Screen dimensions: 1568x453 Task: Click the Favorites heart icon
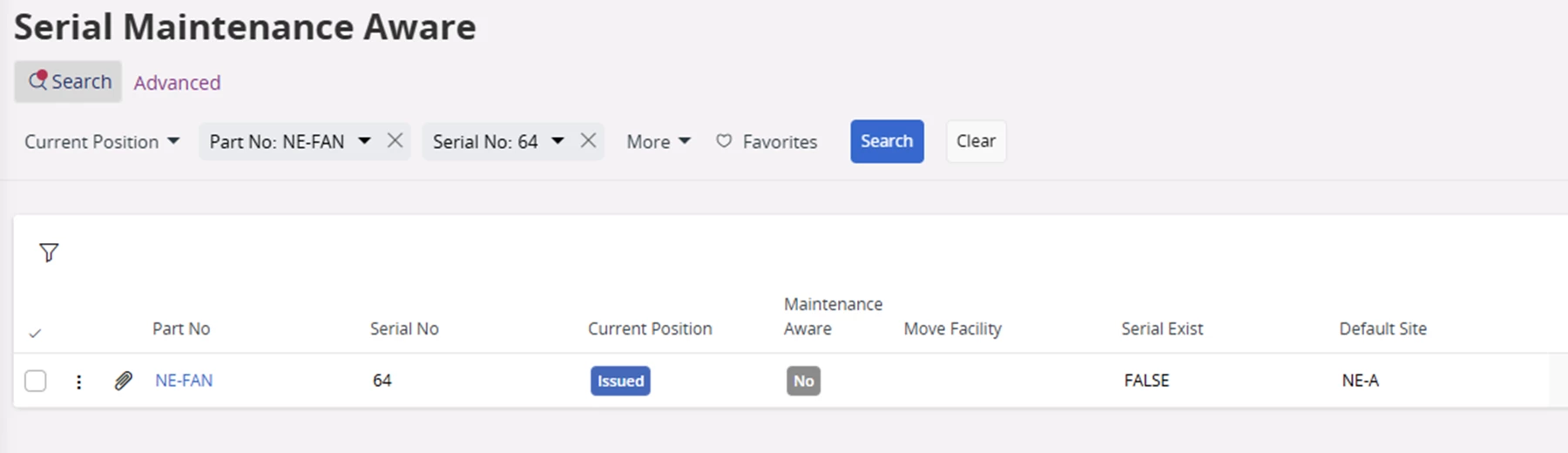point(724,141)
